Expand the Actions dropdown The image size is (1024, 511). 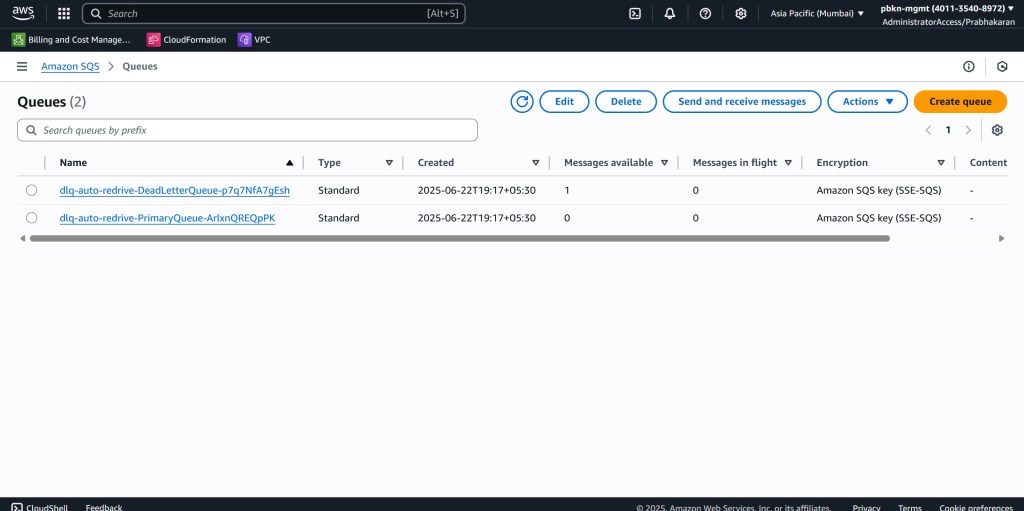[x=867, y=102]
